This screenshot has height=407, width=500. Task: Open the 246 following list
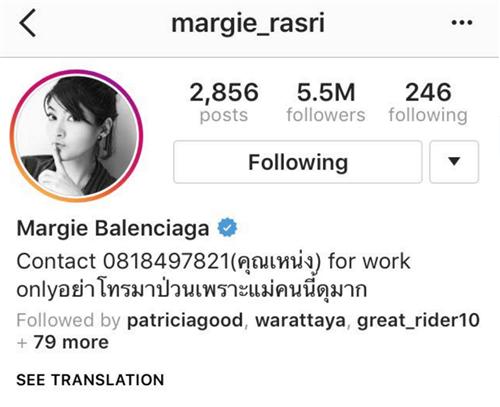pos(428,102)
